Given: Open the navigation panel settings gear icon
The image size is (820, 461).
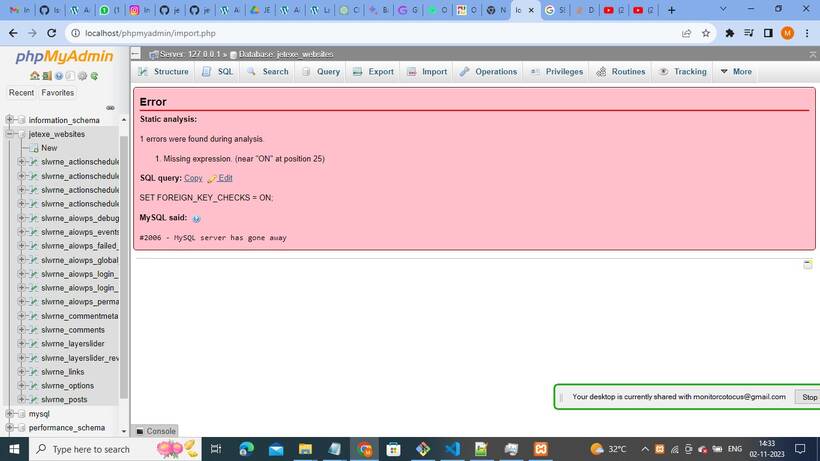Looking at the screenshot, I should coord(83,76).
